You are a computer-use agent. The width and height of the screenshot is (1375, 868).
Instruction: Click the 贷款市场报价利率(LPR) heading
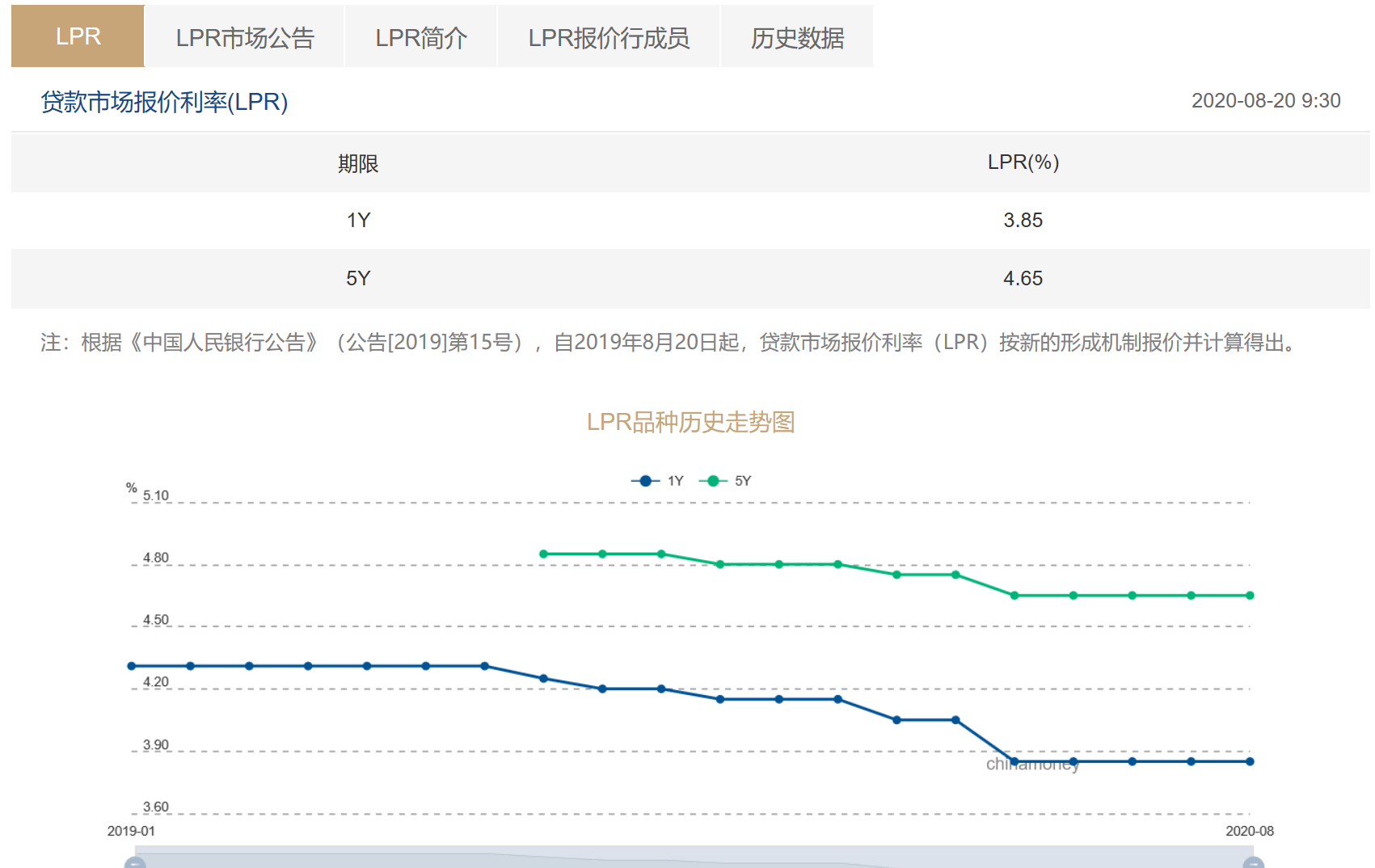pos(164,102)
